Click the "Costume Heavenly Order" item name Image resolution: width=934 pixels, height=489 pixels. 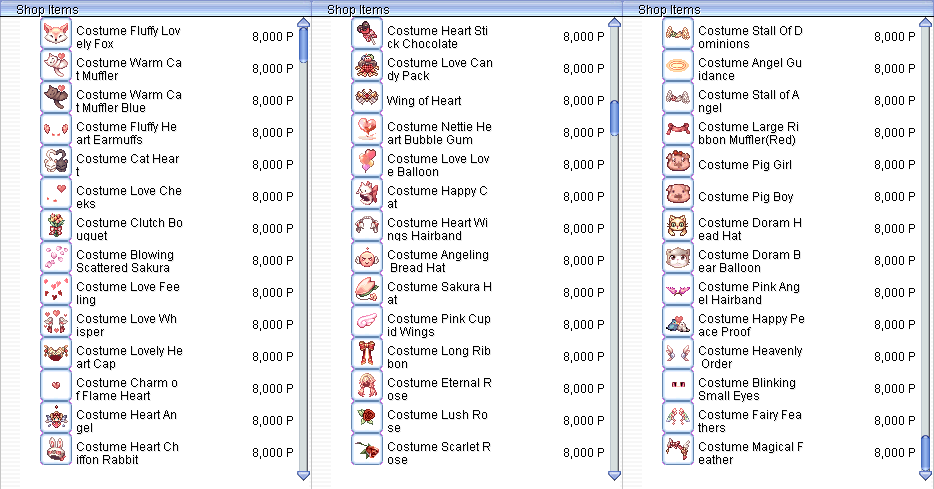coord(750,357)
